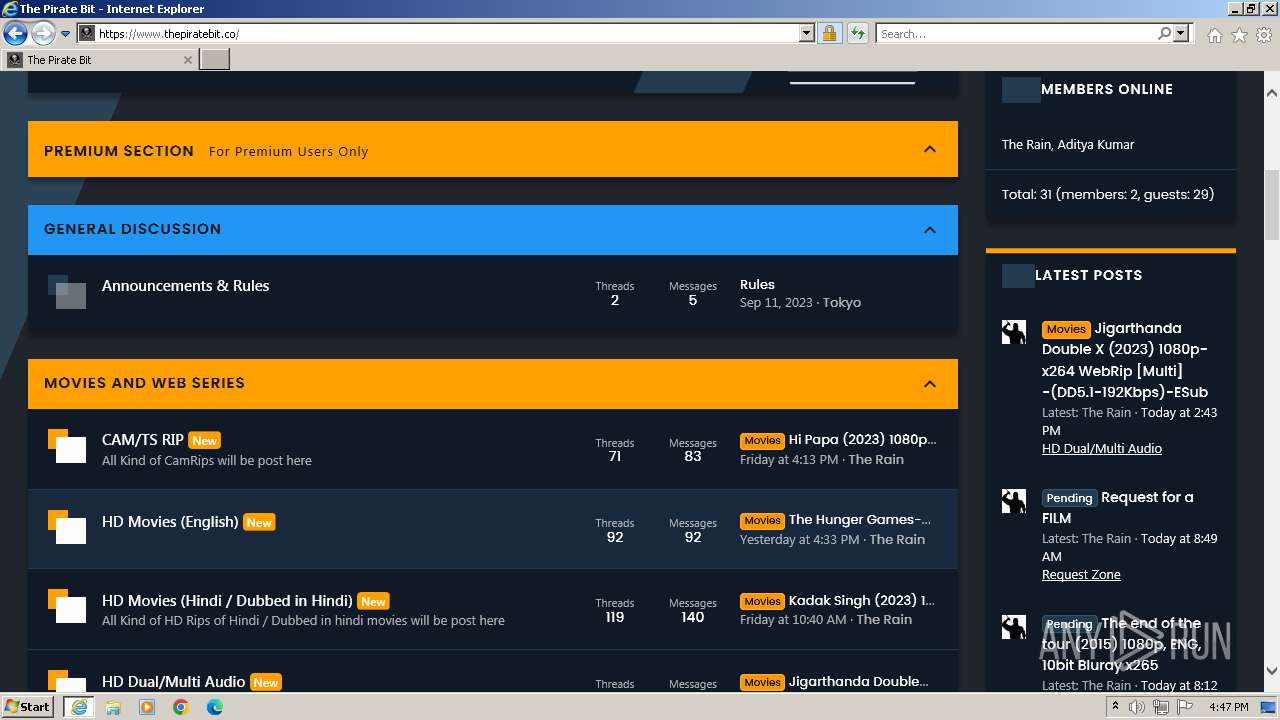The image size is (1280, 720).
Task: Open the Rules latest thread link
Action: pos(757,285)
